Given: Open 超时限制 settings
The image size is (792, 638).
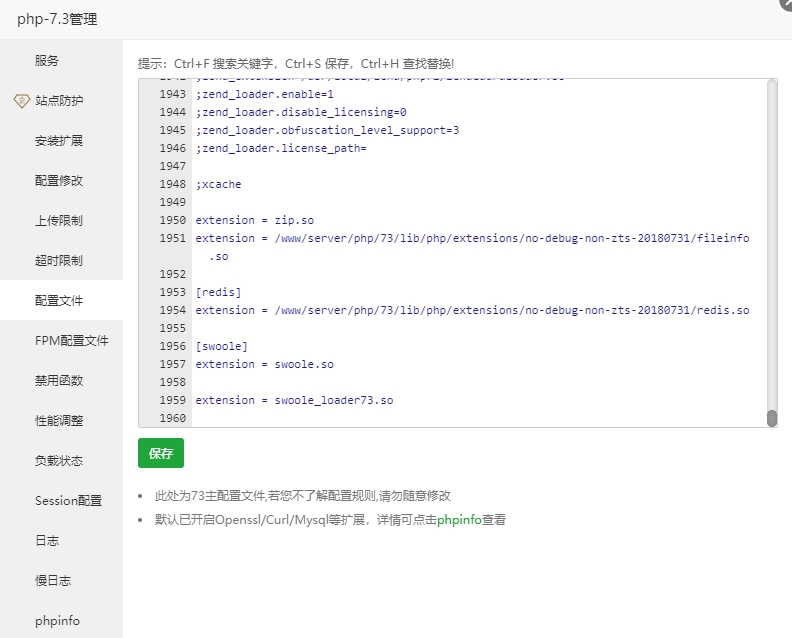Looking at the screenshot, I should click(x=59, y=261).
